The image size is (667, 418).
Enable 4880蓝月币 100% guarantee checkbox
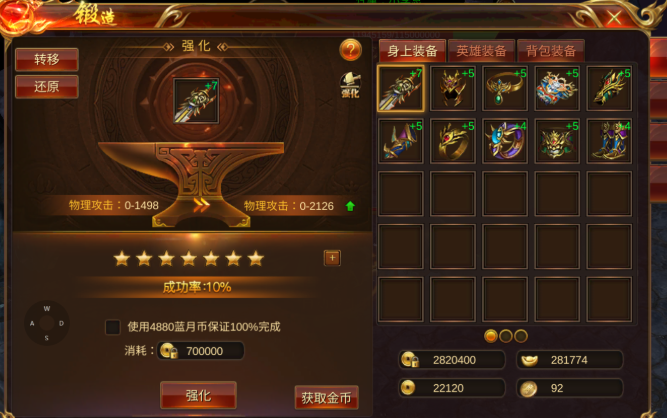[113, 327]
